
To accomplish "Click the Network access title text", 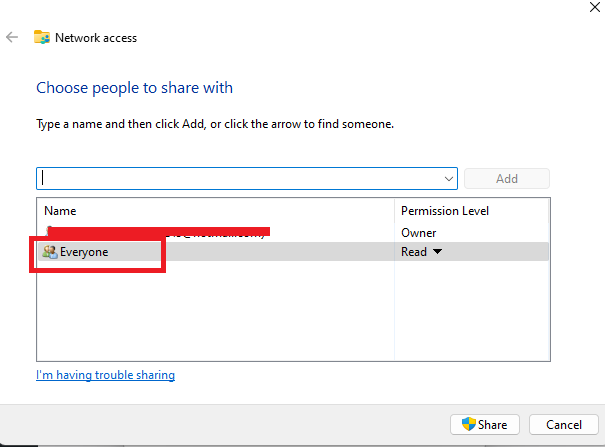I will pyautogui.click(x=96, y=38).
